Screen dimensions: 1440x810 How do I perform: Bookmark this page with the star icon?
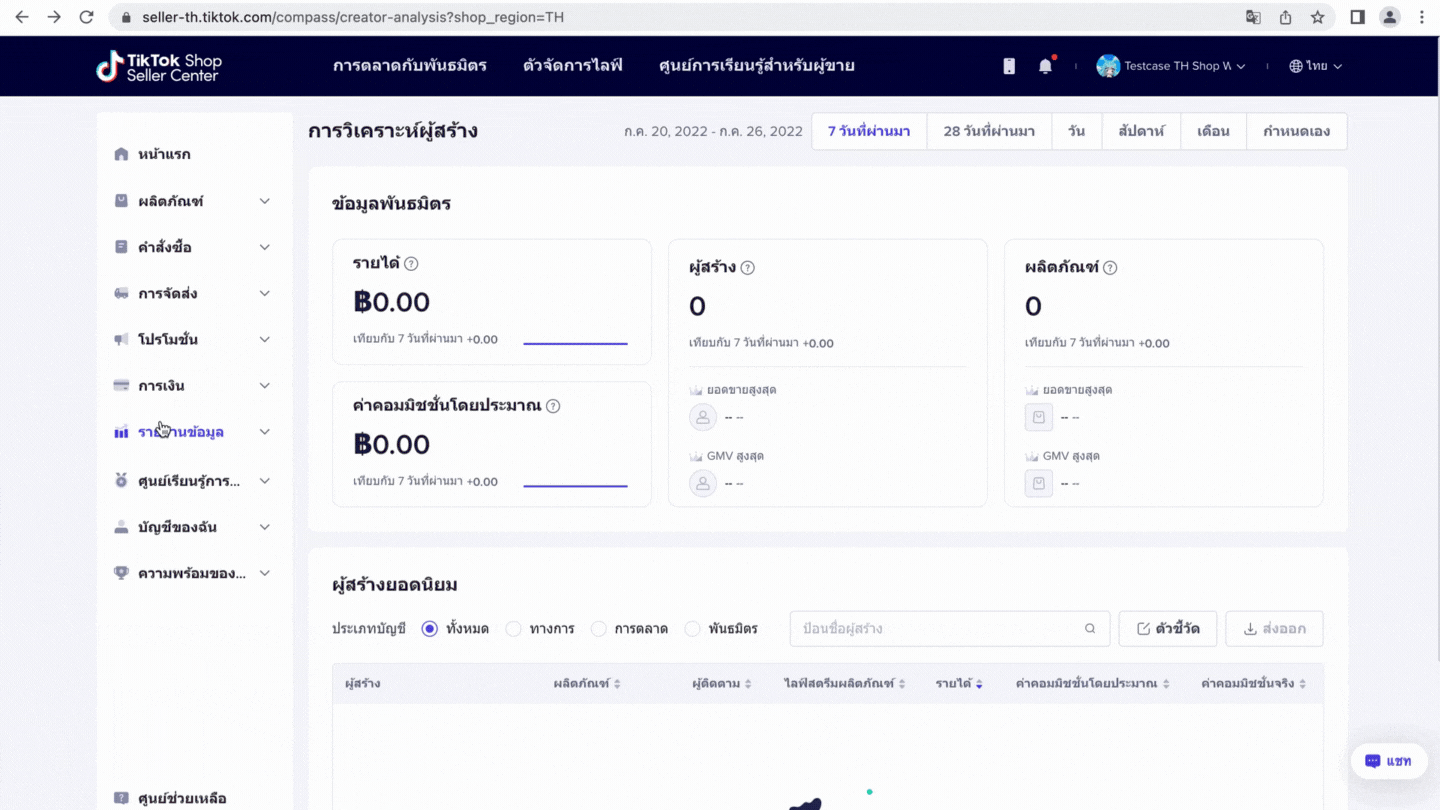pos(1317,17)
